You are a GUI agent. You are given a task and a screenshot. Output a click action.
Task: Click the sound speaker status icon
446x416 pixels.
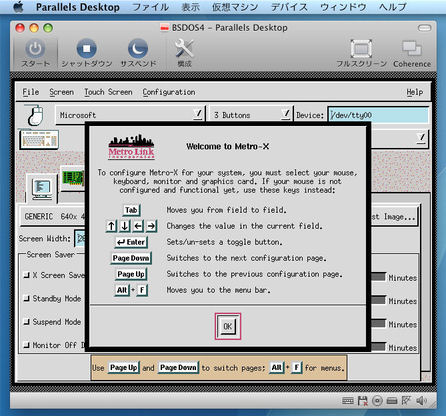point(422,401)
